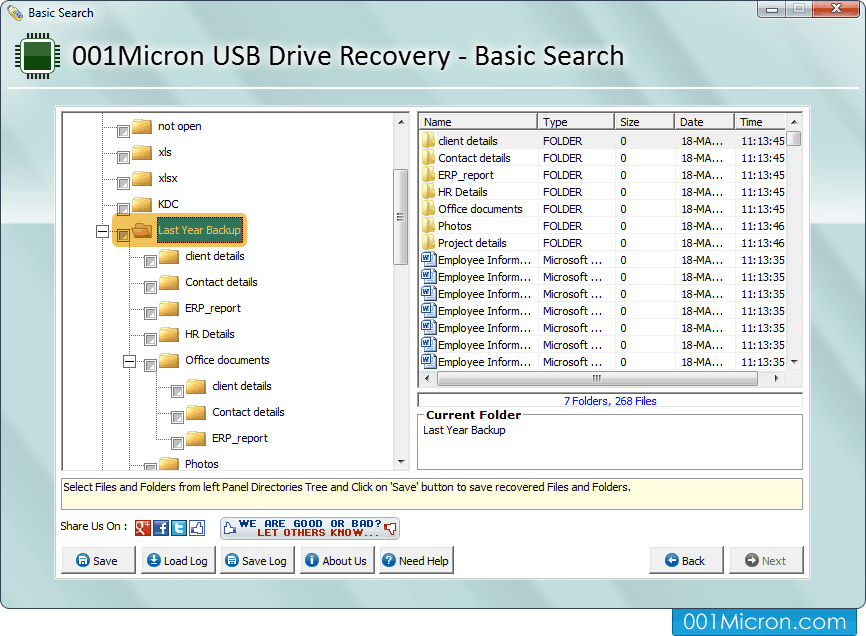
Task: Click the thumbs-up Like share icon
Action: tap(197, 527)
